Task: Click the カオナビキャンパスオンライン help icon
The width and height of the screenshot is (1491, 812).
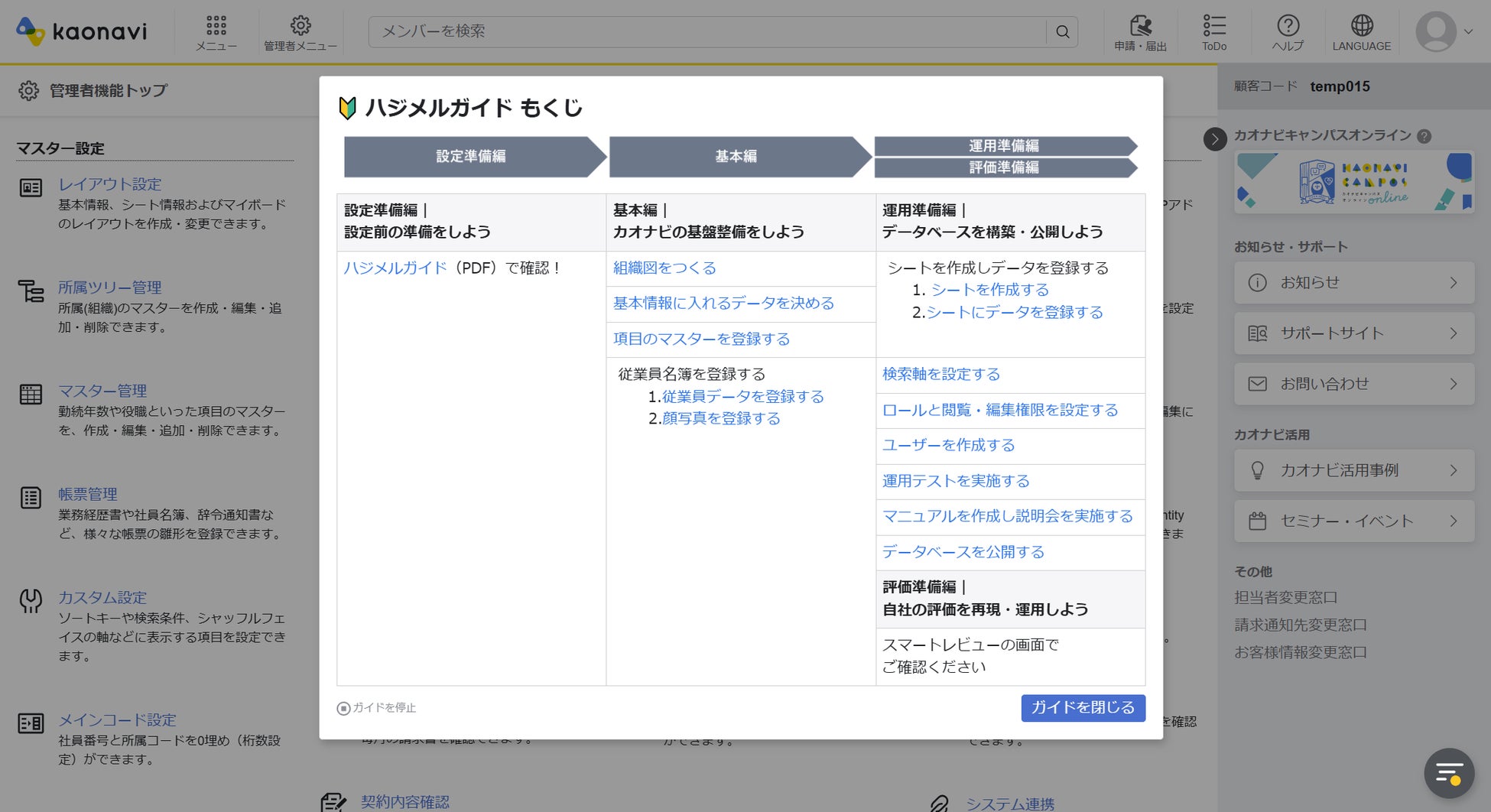Action: point(1424,136)
